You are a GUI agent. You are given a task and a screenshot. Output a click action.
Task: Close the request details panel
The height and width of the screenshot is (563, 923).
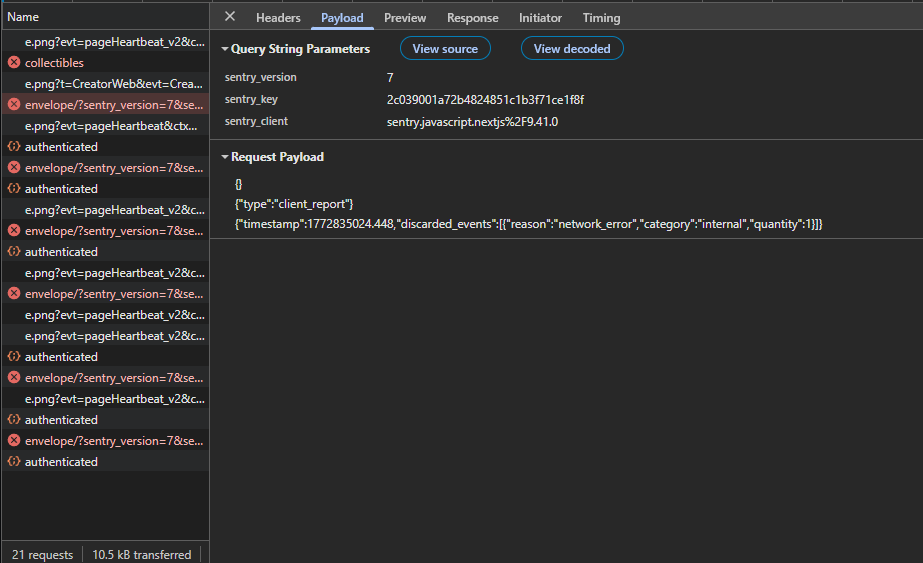point(230,17)
